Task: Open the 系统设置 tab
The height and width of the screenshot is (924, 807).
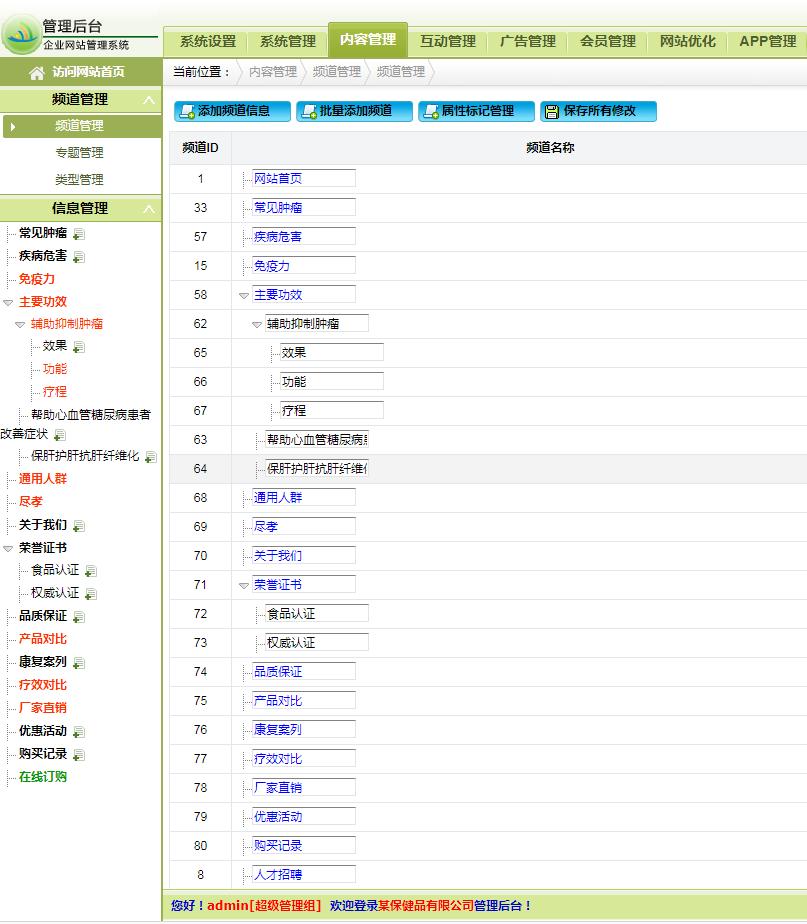Action: [207, 41]
